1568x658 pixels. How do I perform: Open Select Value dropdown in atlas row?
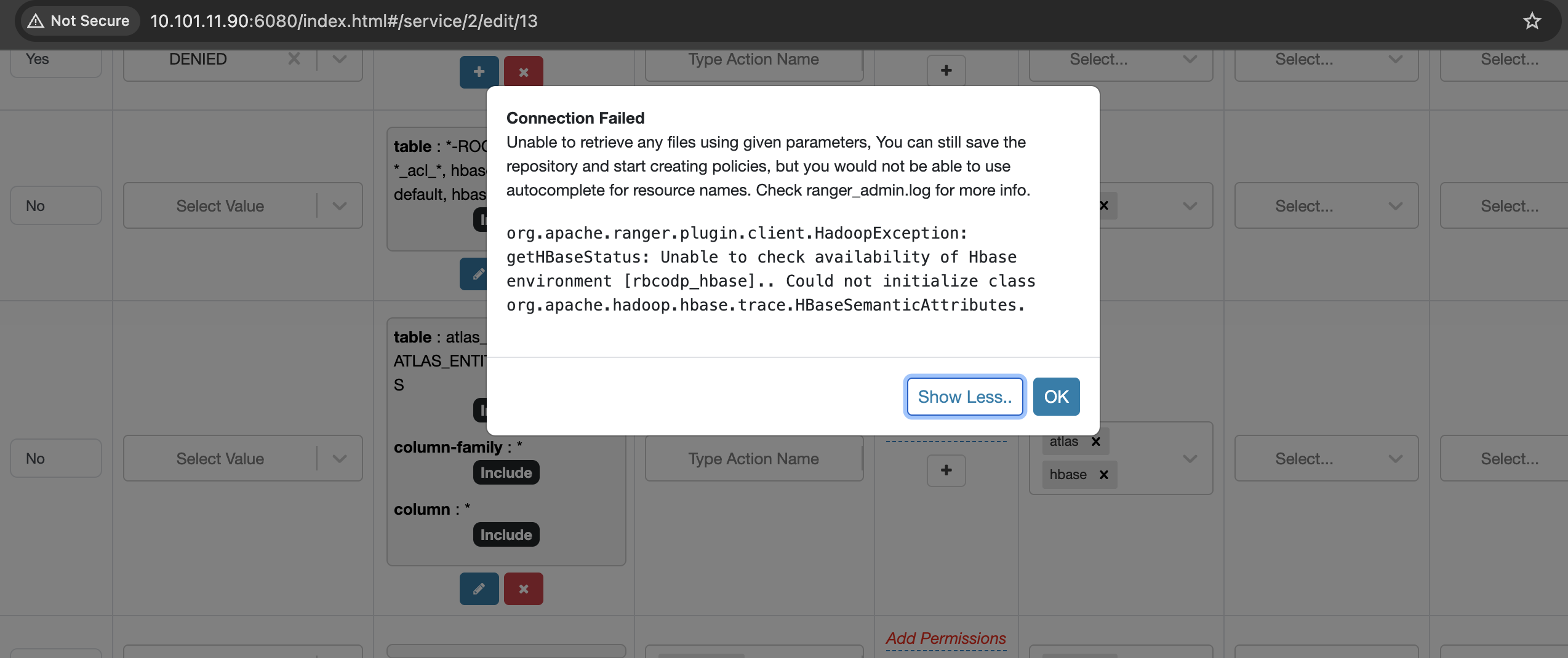click(242, 458)
